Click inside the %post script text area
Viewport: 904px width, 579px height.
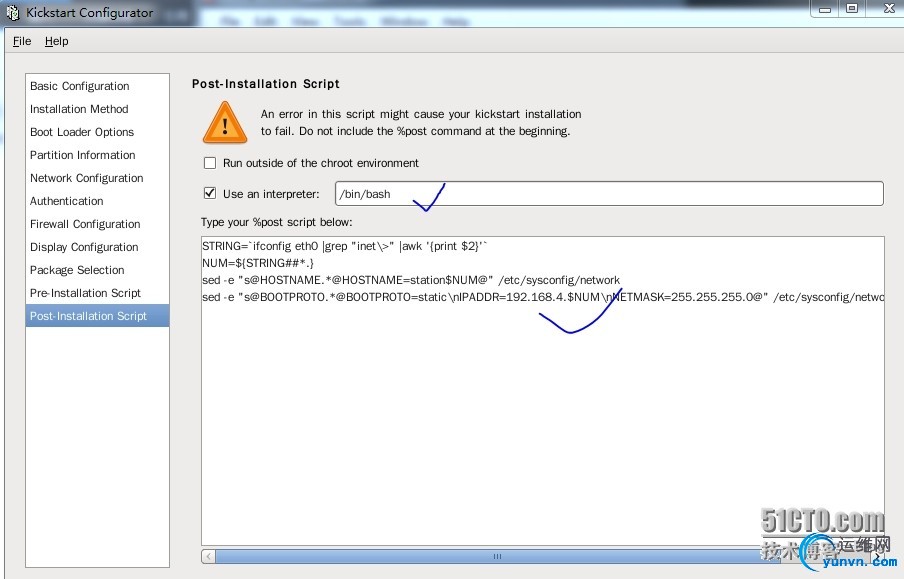(543, 390)
